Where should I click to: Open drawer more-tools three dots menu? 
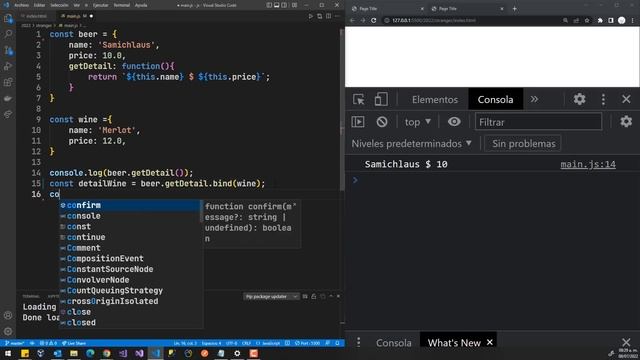pos(358,342)
